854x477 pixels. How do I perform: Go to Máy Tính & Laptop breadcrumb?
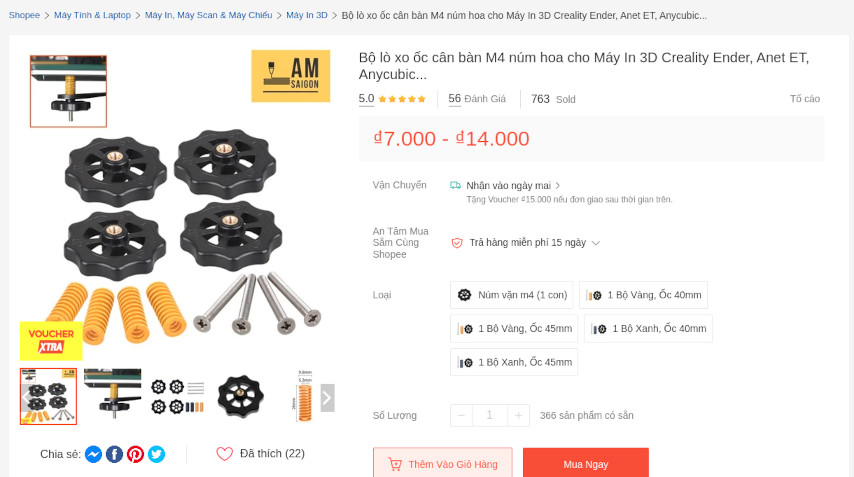tap(92, 15)
